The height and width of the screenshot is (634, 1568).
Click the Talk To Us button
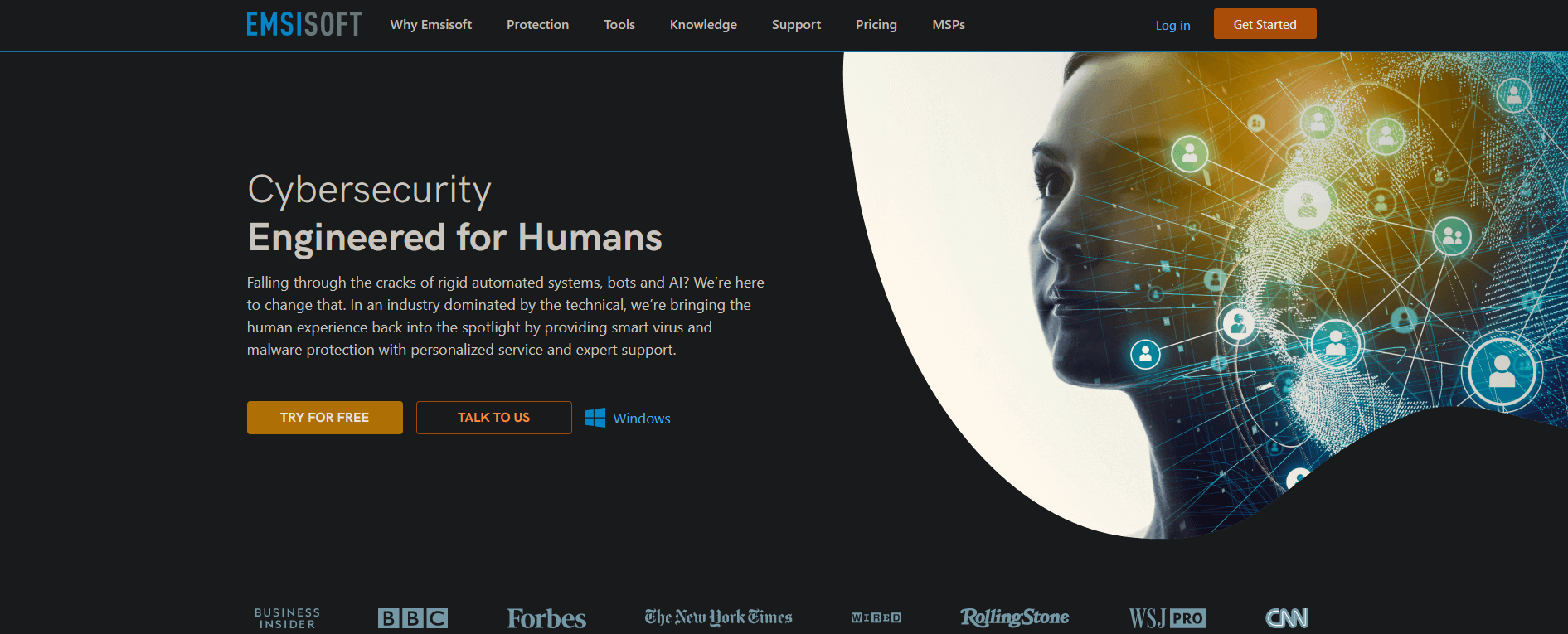click(494, 418)
